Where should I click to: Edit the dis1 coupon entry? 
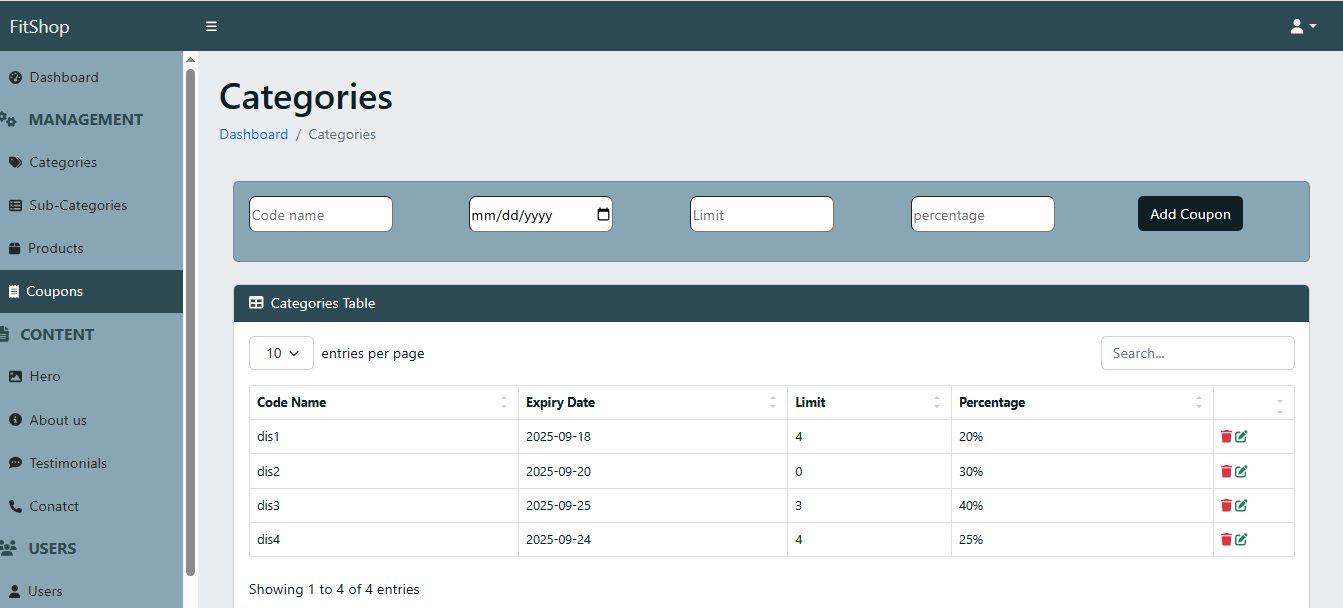(x=1242, y=437)
